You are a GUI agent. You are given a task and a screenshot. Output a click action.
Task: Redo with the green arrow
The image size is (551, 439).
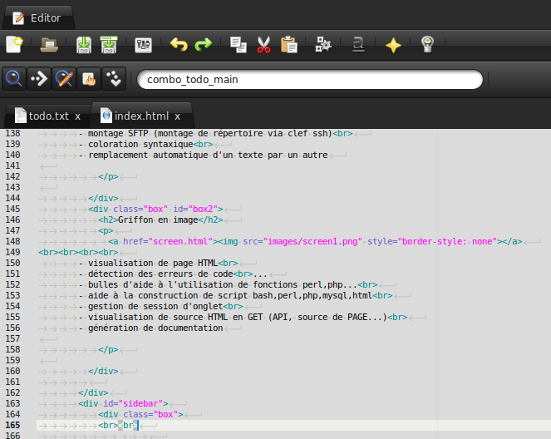coord(203,45)
